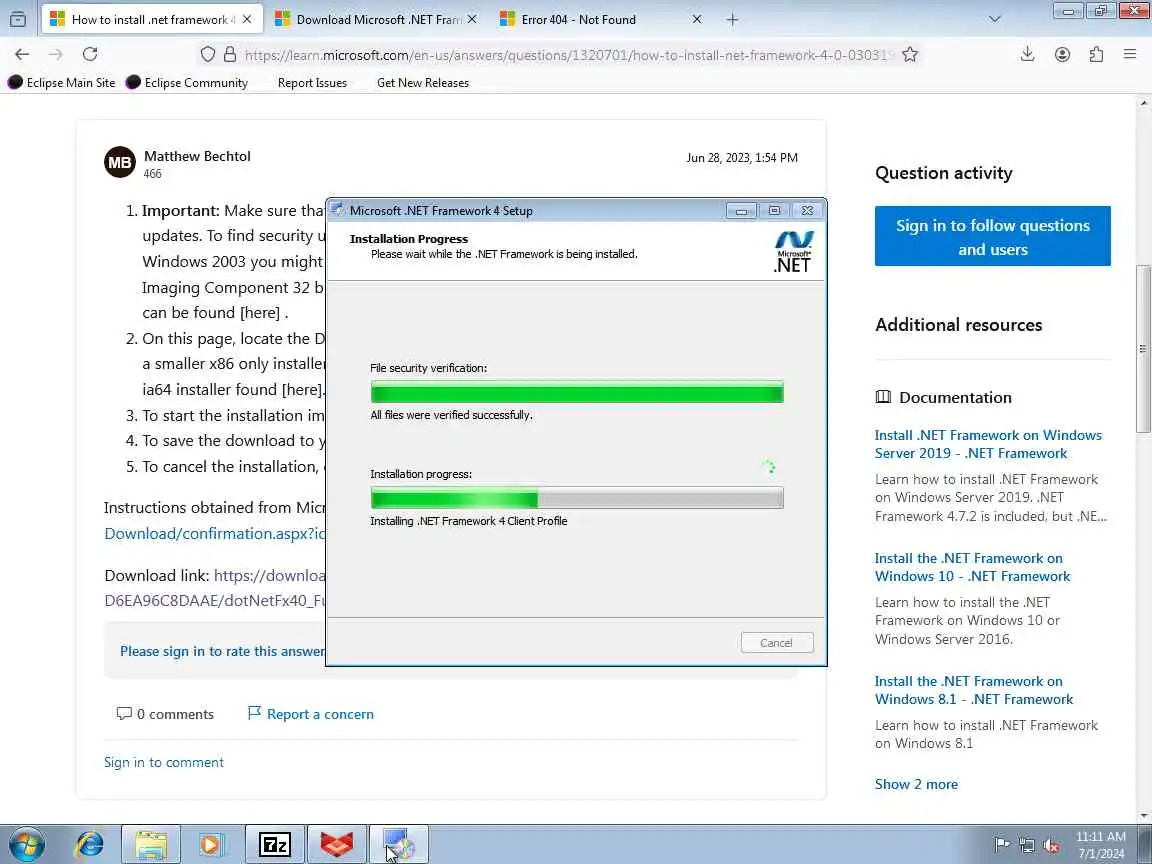
Task: Open the Download/confirmation.aspx link
Action: point(215,533)
